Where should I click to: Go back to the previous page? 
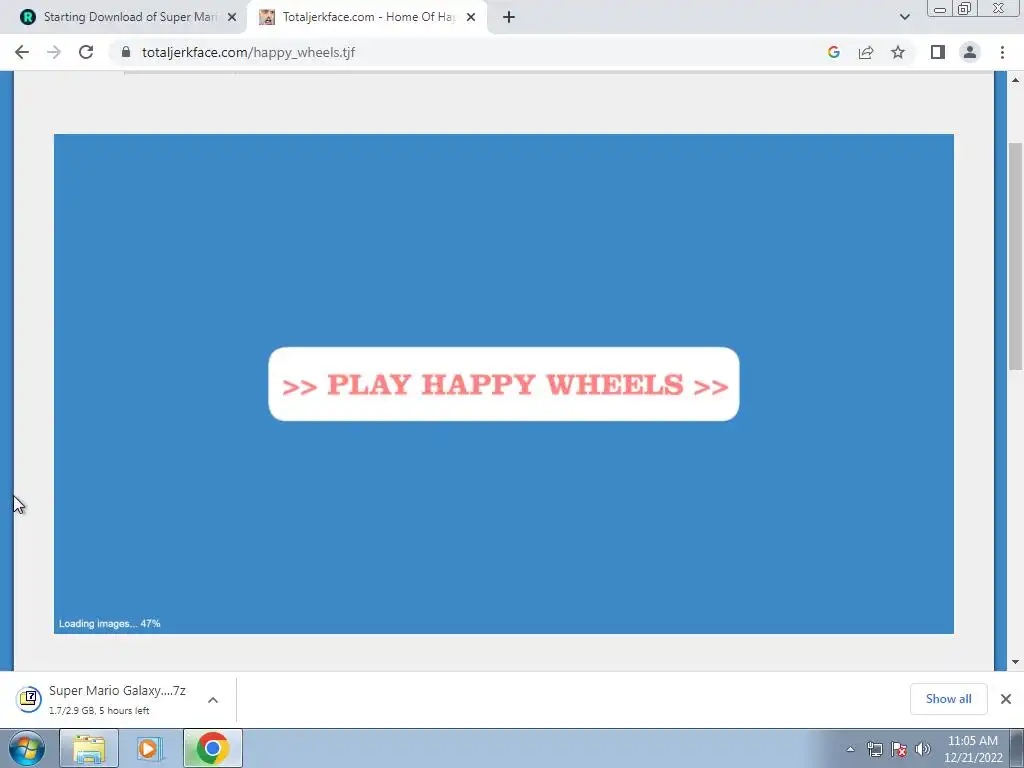click(22, 52)
